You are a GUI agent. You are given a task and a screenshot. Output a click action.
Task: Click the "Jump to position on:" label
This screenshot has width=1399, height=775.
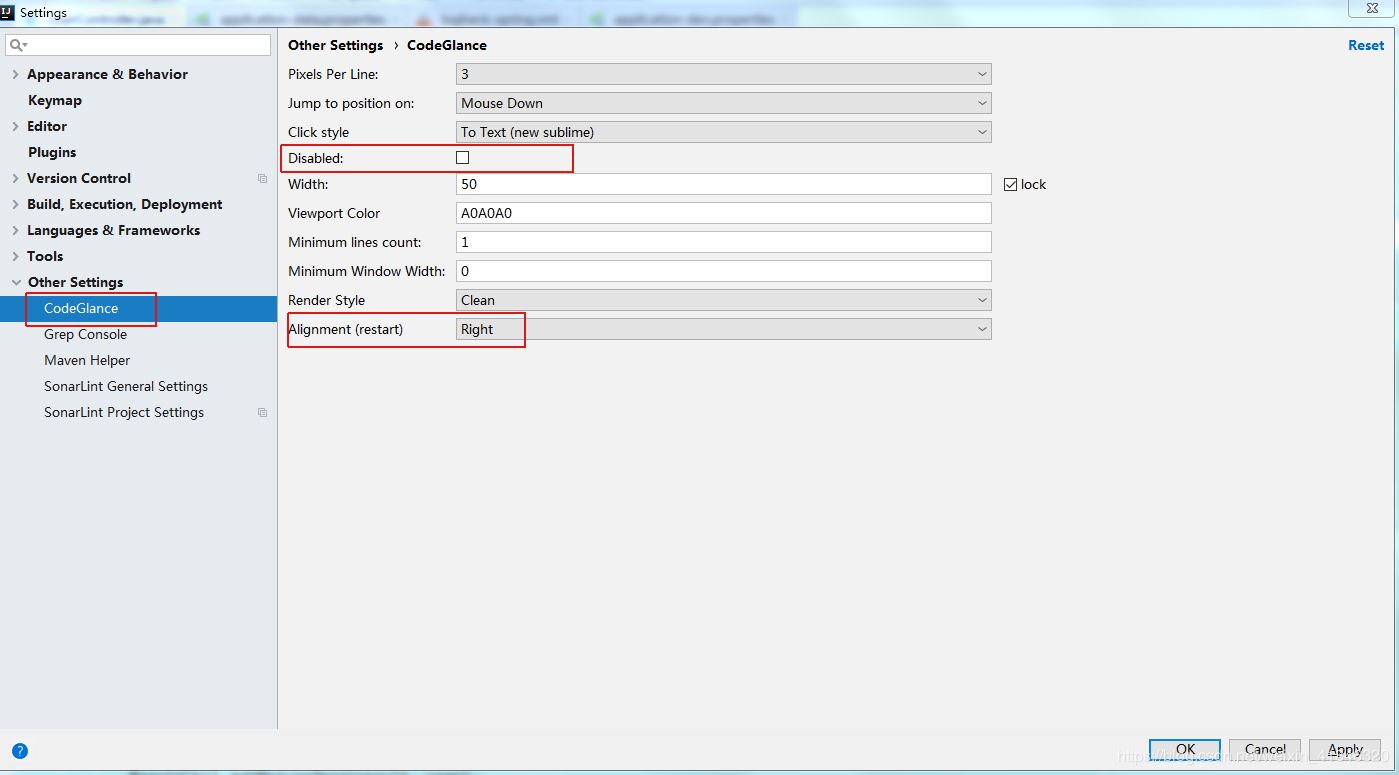tap(351, 103)
